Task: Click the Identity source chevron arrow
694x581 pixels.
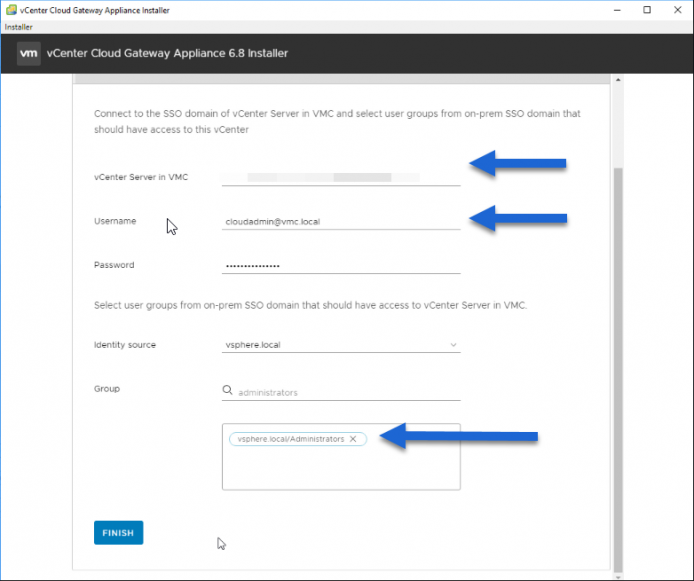Action: pos(453,345)
